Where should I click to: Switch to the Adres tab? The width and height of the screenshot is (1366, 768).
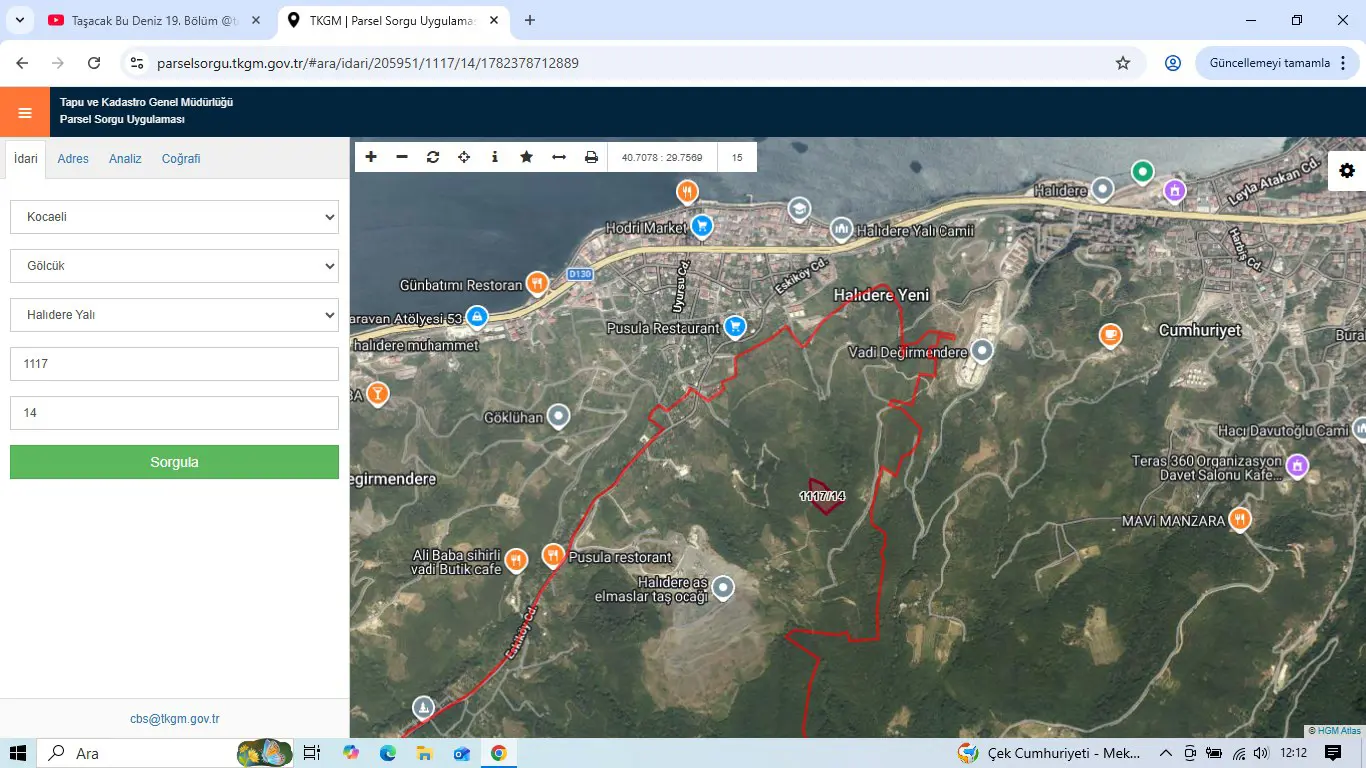[x=73, y=158]
